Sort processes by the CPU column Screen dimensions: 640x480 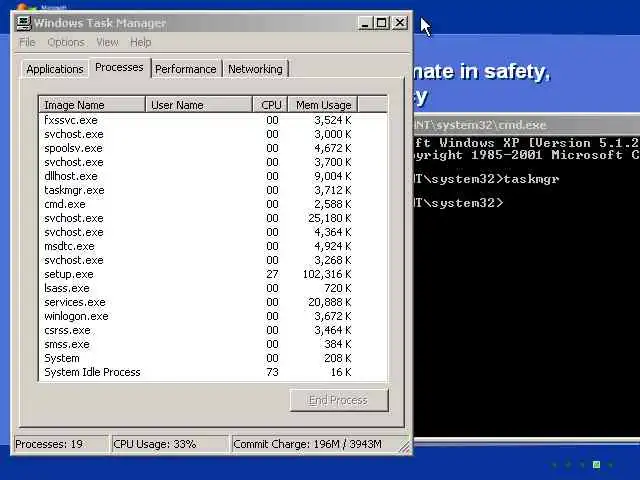click(271, 105)
